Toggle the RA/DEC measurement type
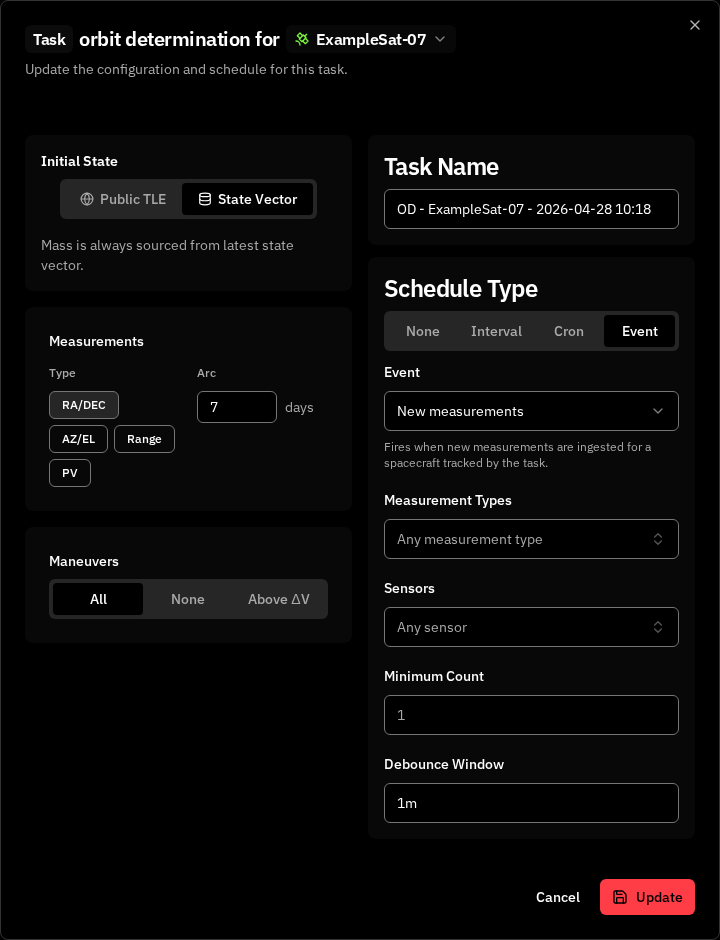 pos(84,405)
